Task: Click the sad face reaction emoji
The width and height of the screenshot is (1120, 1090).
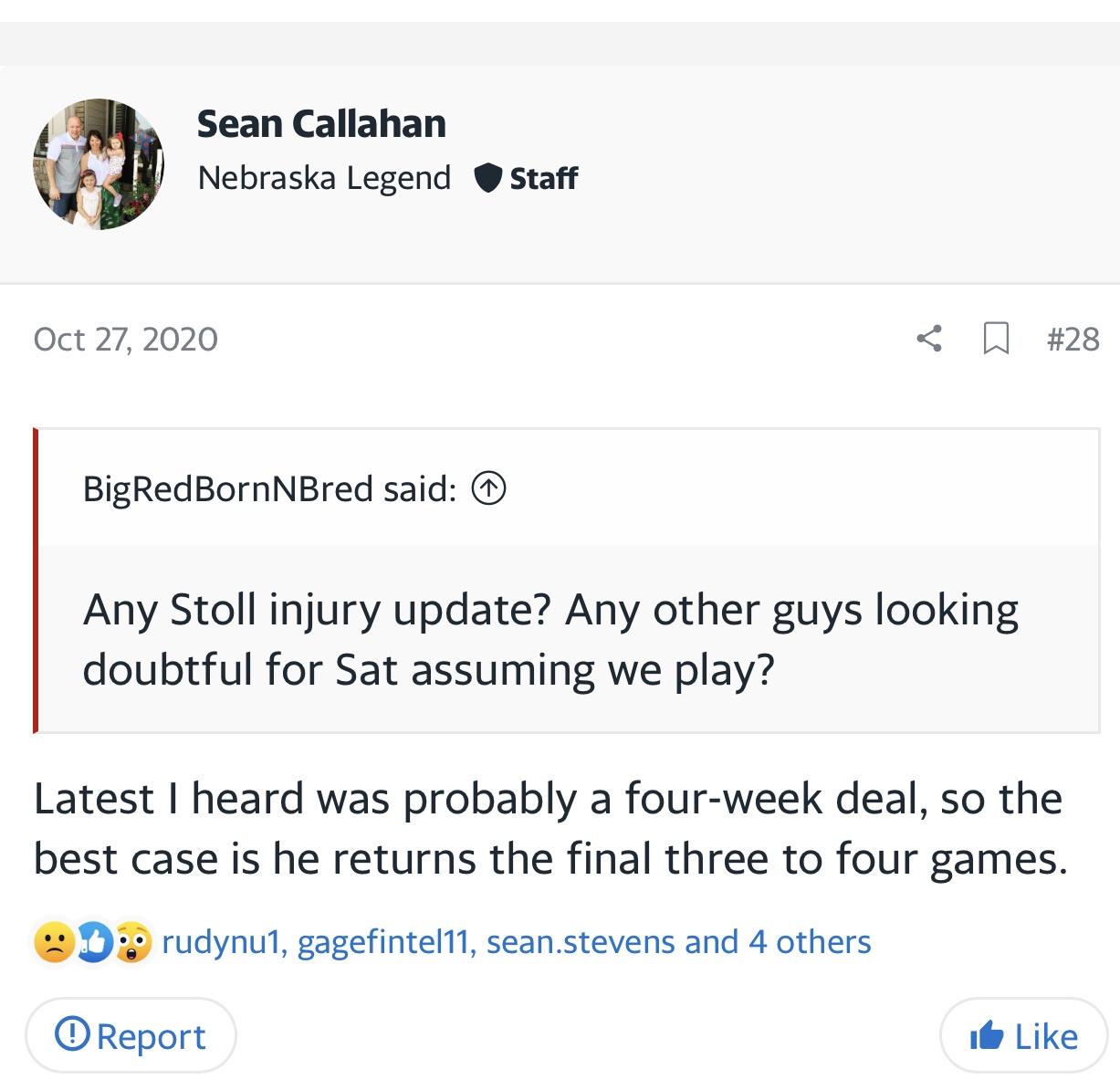Action: click(53, 942)
